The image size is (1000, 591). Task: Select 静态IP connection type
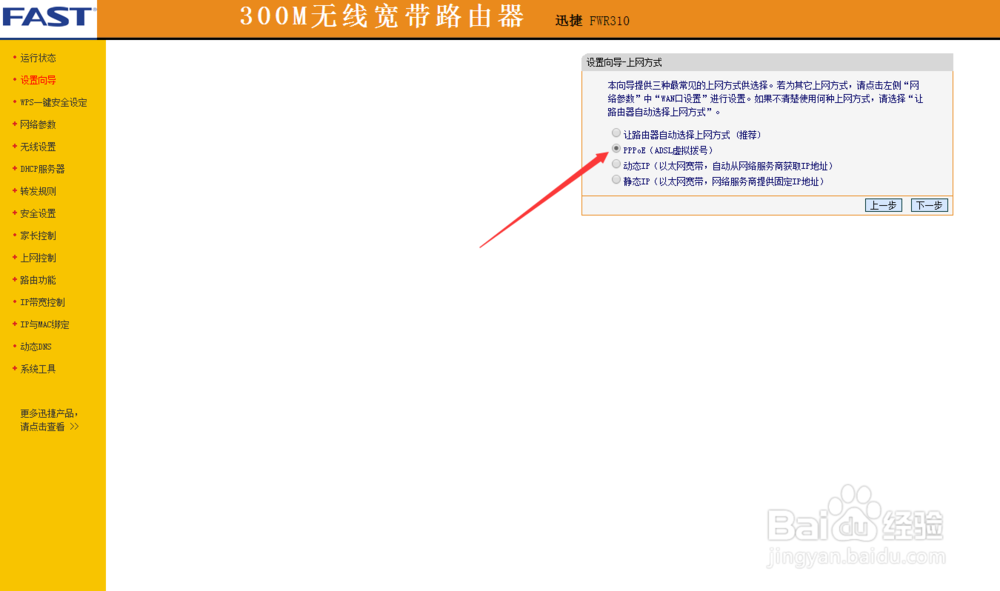[x=616, y=181]
